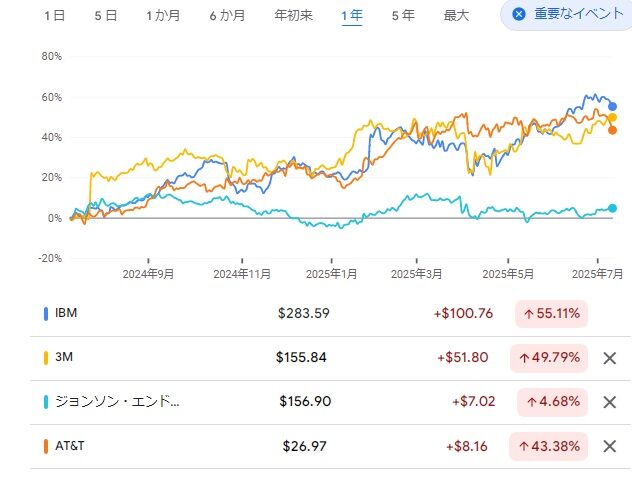The image size is (632, 478).
Task: Click the 3M yellow color marker
Action: click(46, 358)
